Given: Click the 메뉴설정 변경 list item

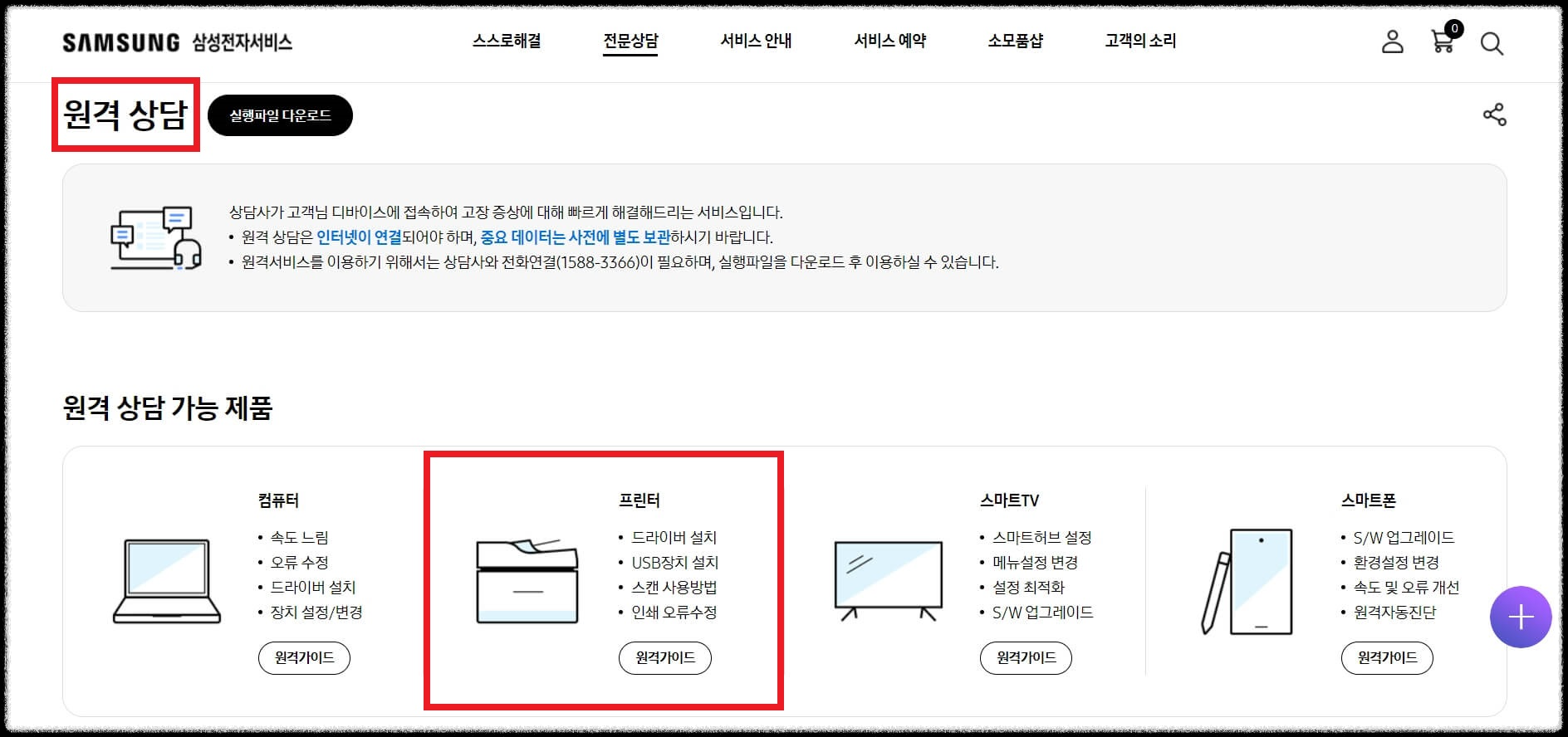Looking at the screenshot, I should pyautogui.click(x=1035, y=563).
